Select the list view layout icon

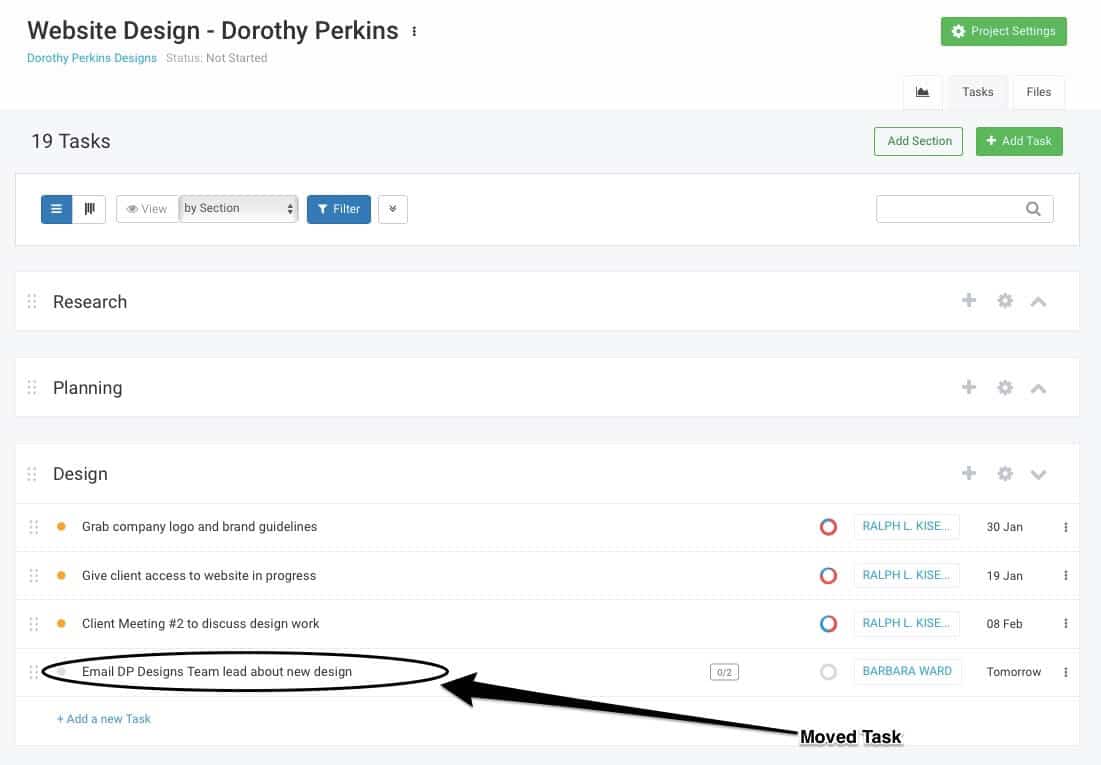point(56,209)
